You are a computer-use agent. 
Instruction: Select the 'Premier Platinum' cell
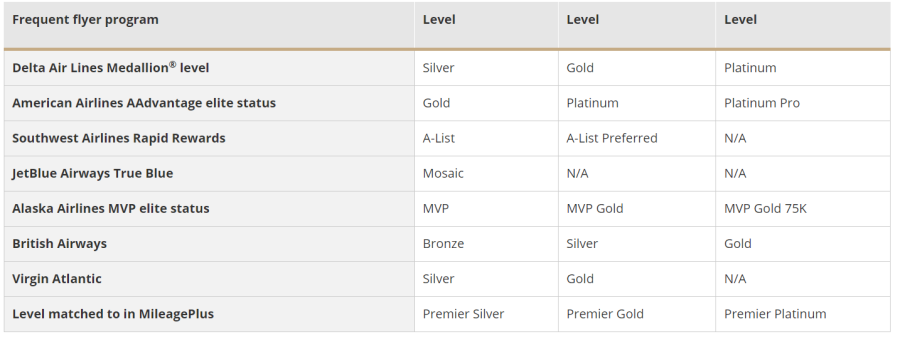point(802,314)
